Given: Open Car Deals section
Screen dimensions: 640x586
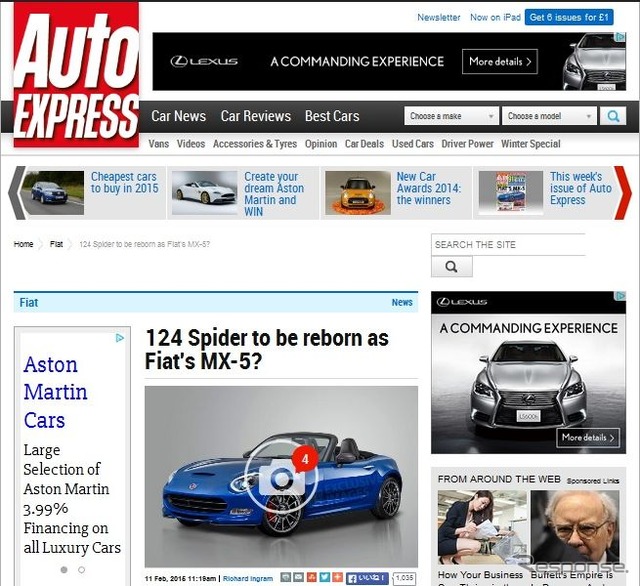Looking at the screenshot, I should [364, 144].
